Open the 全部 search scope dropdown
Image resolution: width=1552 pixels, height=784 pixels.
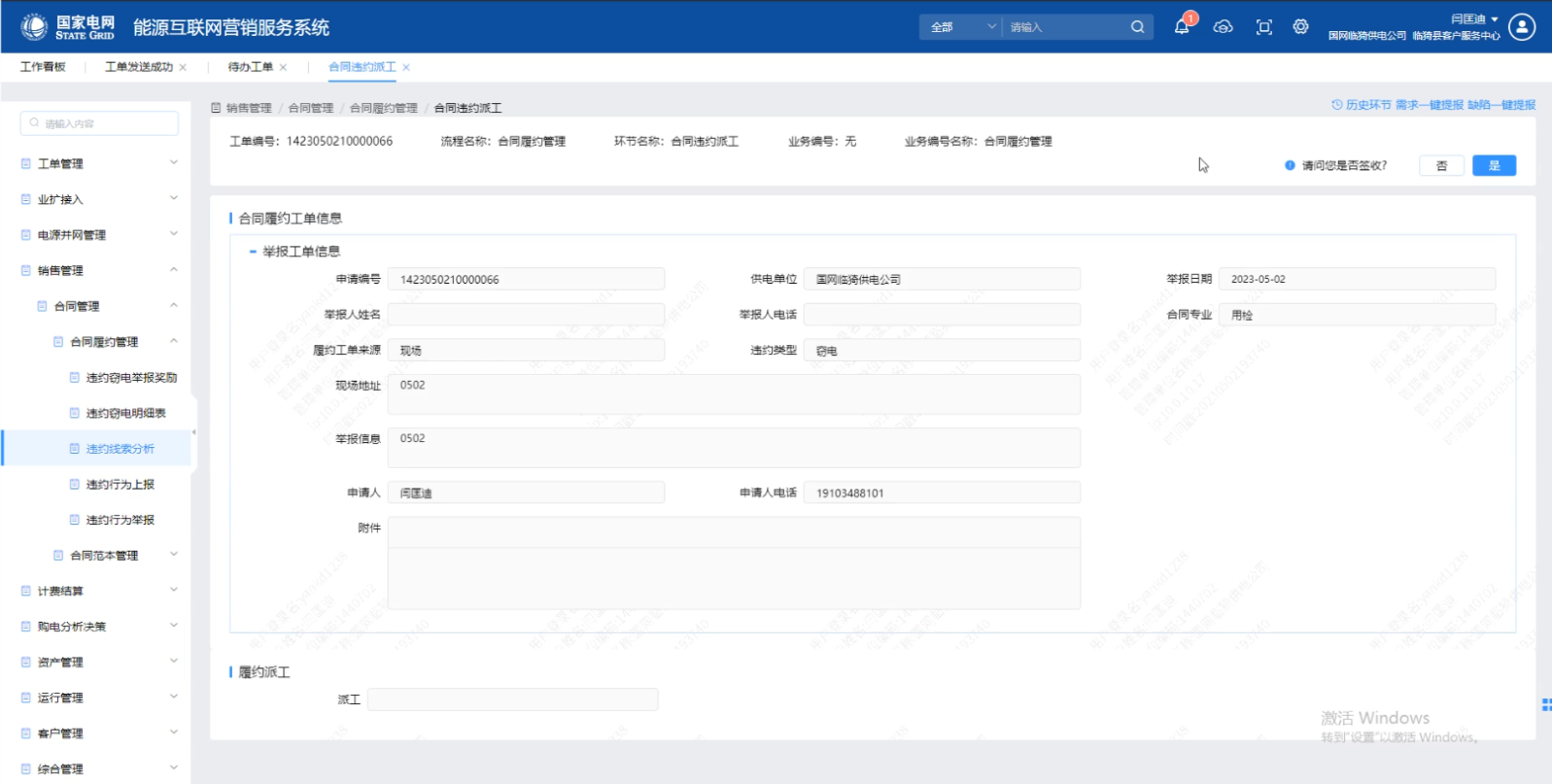pos(960,27)
